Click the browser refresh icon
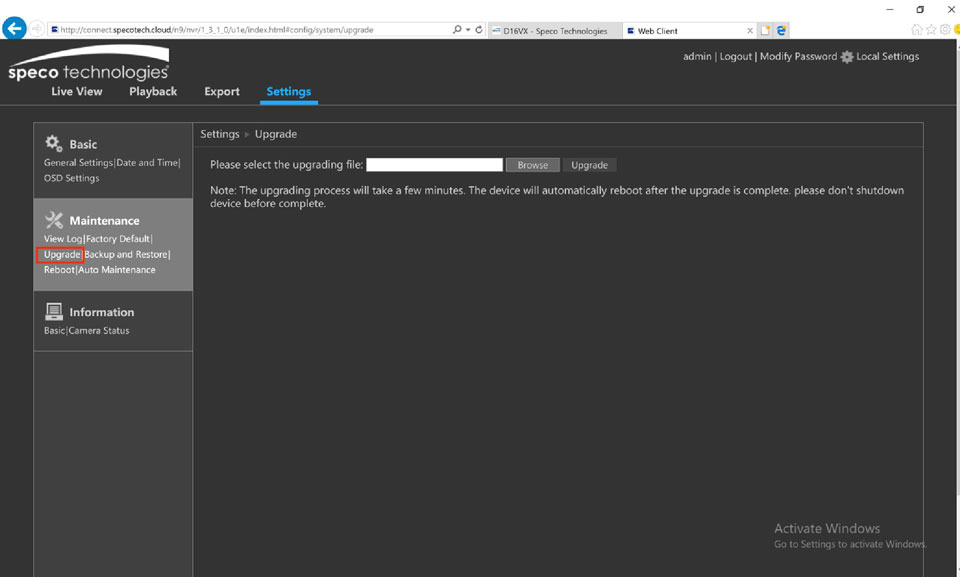 pos(479,30)
